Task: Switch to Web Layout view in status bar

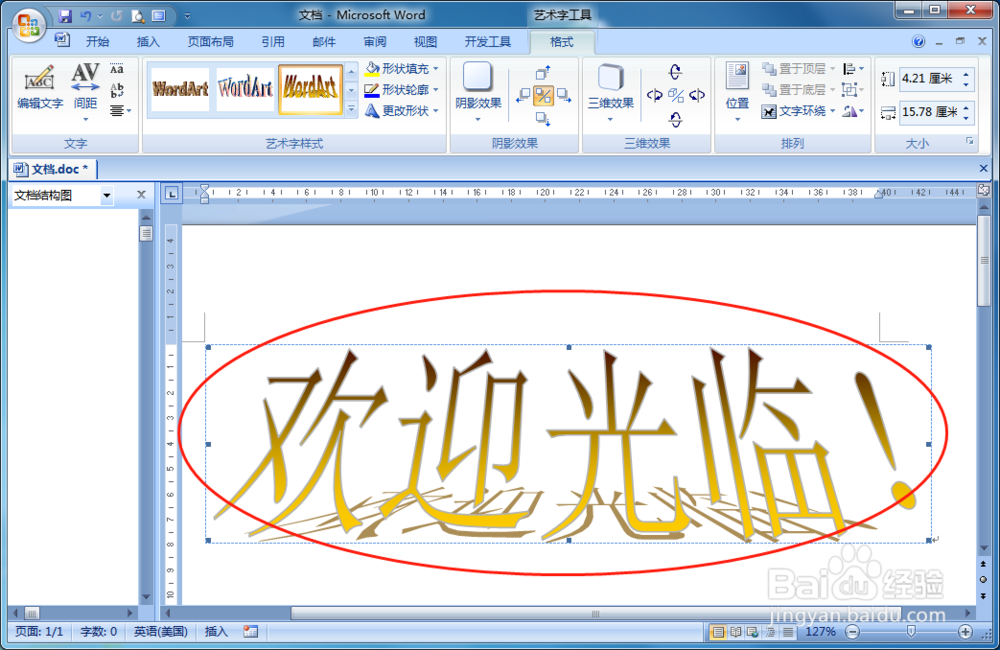Action: point(751,632)
